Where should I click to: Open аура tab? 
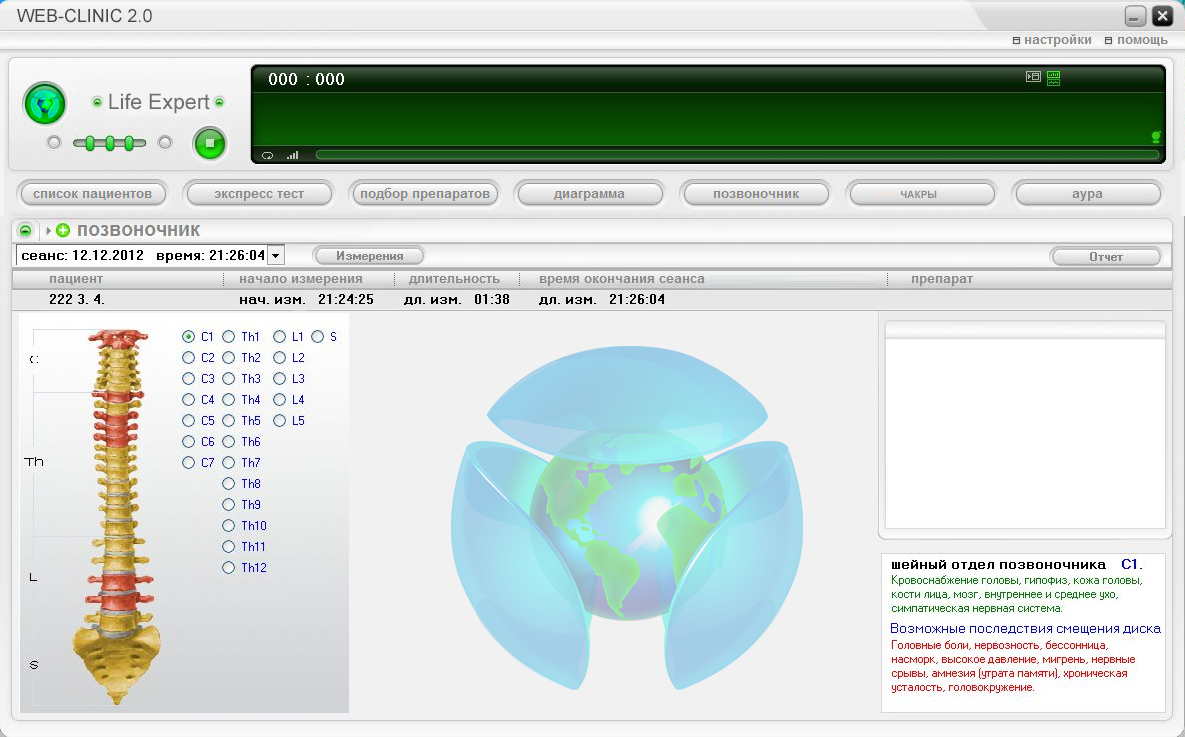coord(1087,194)
